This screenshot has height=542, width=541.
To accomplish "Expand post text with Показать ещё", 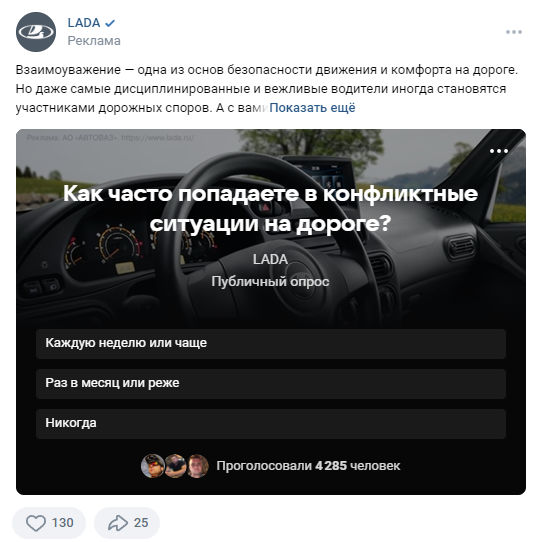I will click(x=312, y=108).
